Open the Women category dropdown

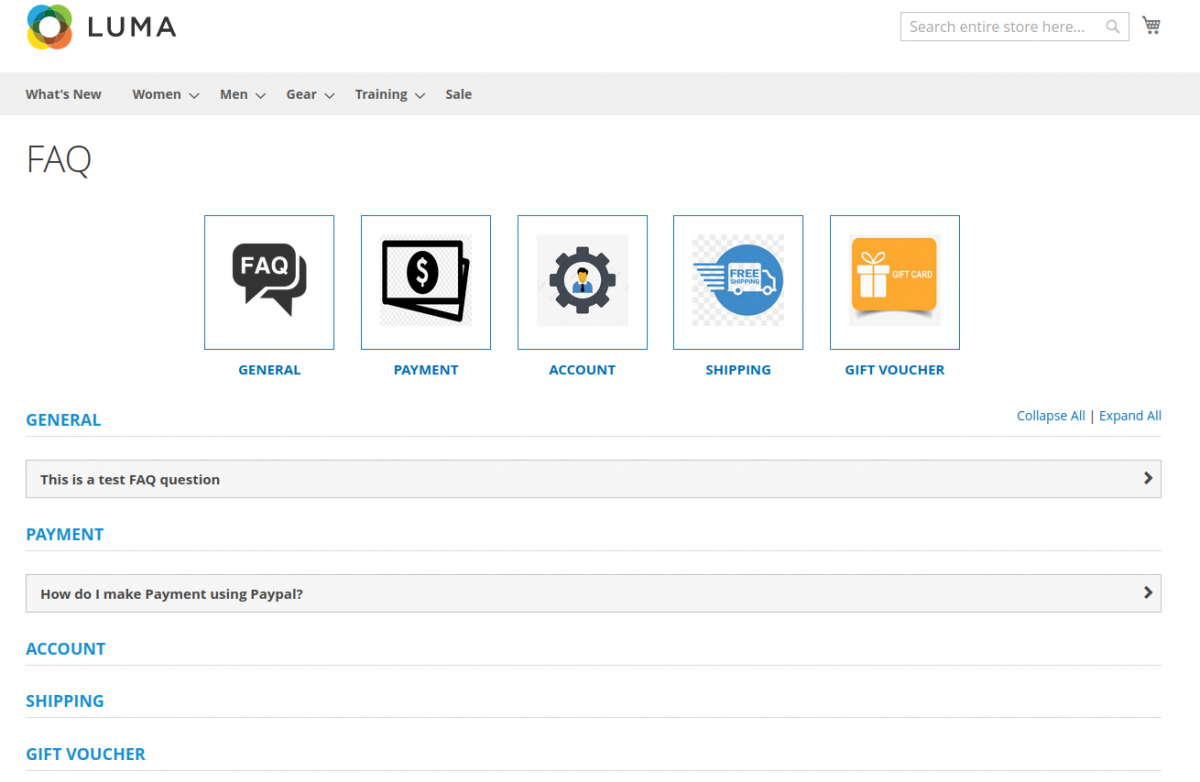click(x=156, y=93)
